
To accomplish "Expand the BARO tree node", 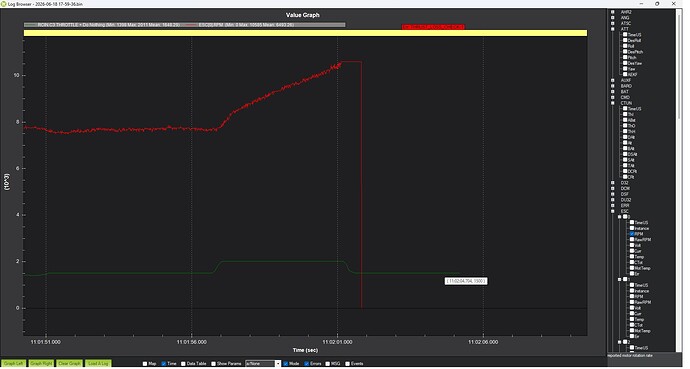I will click(613, 86).
